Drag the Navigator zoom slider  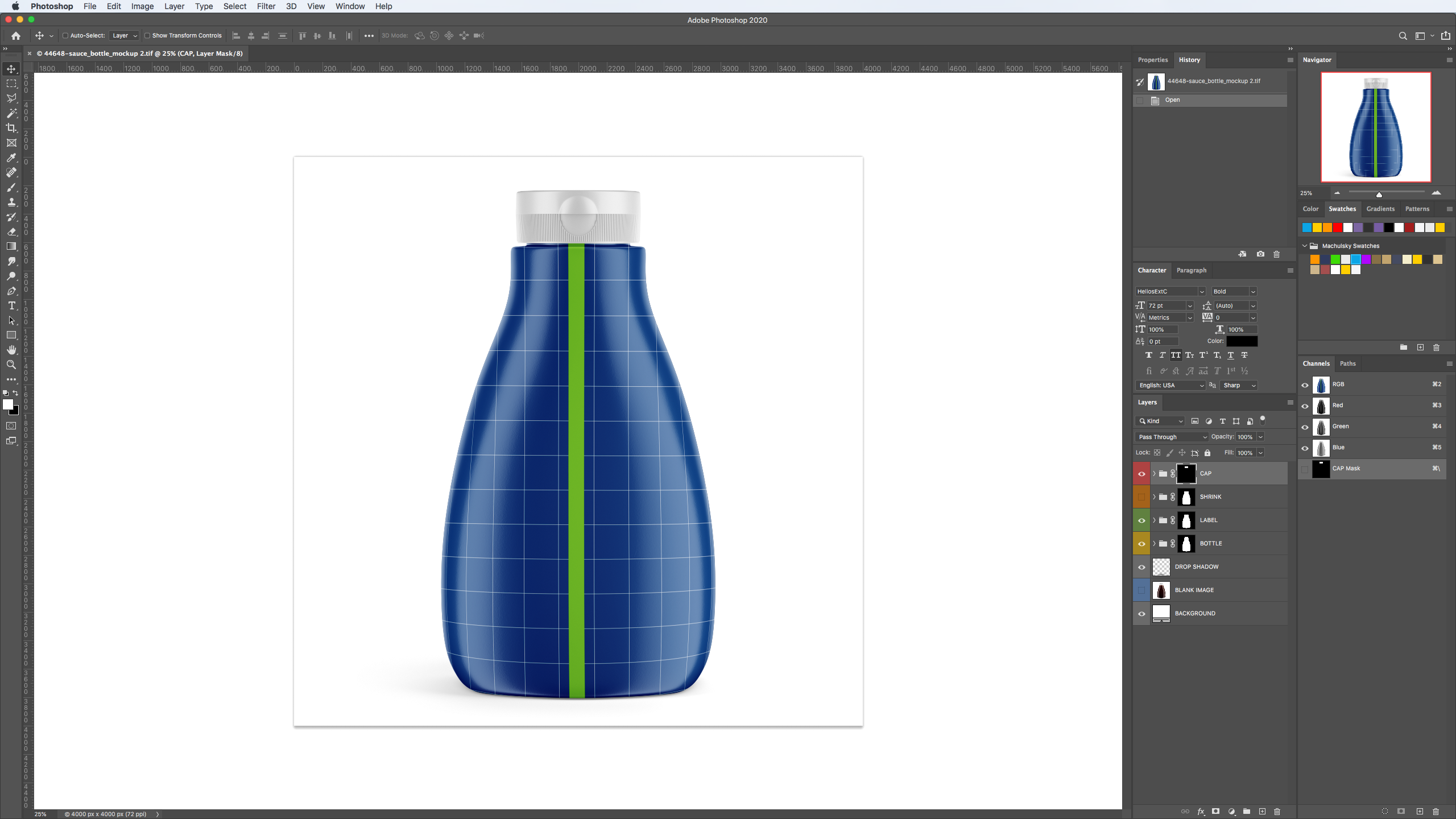(x=1378, y=194)
